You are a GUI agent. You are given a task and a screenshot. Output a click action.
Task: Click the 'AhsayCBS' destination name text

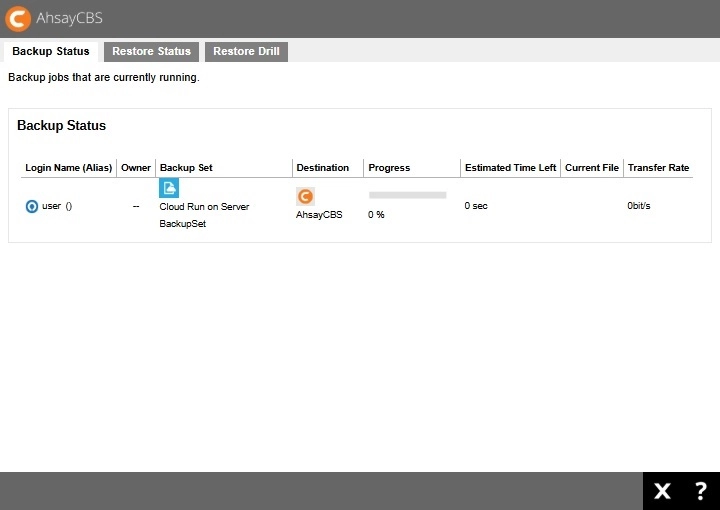click(319, 215)
